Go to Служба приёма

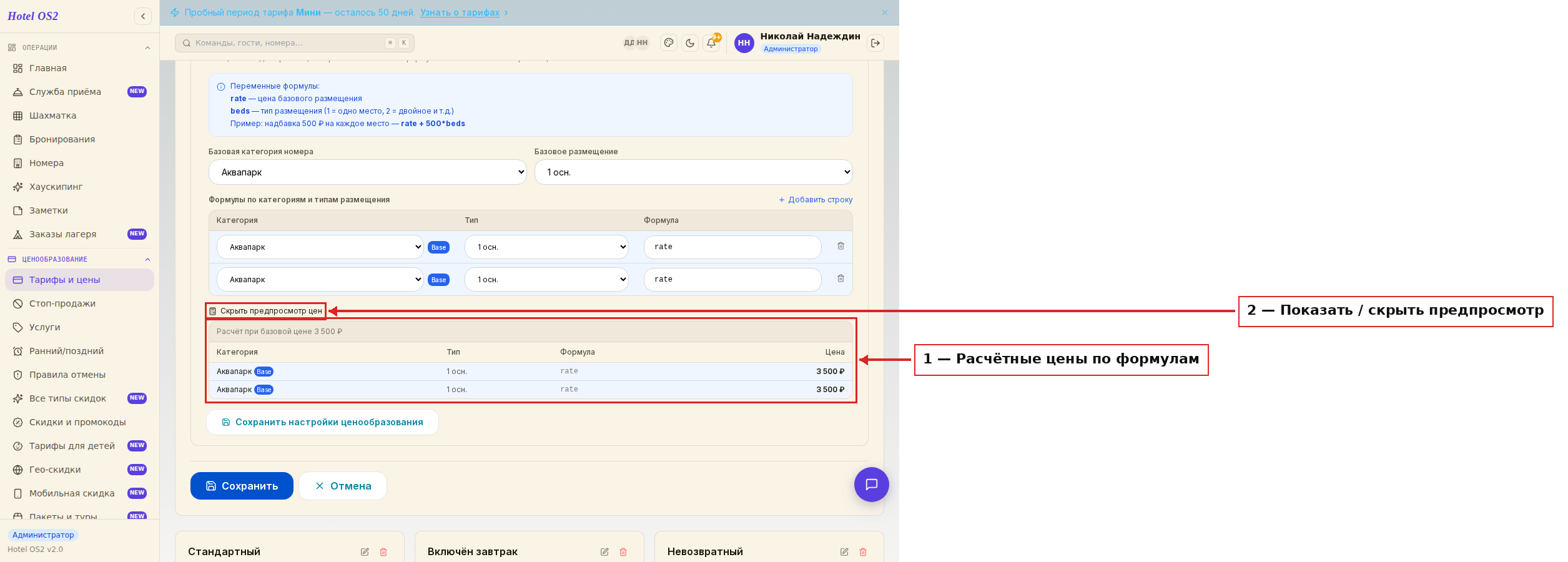coord(79,92)
